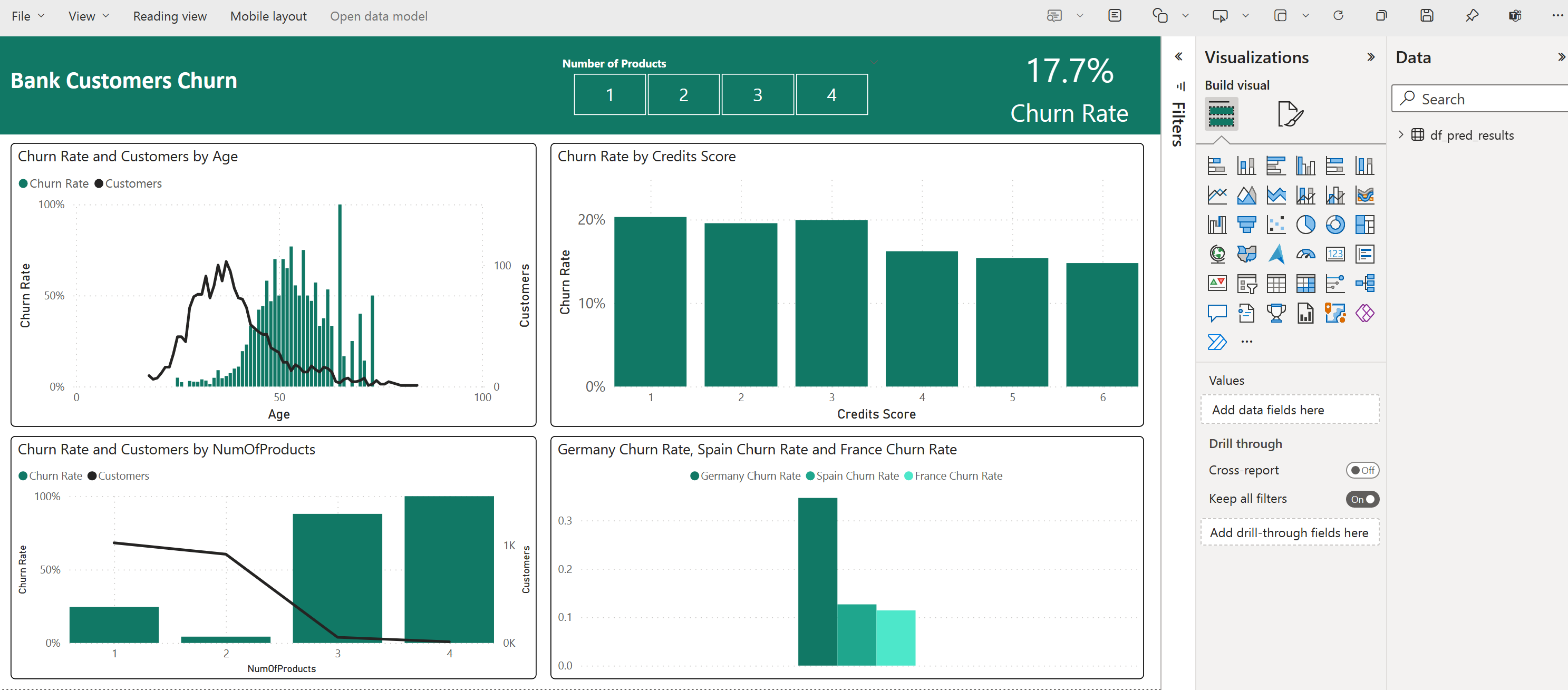Click the Save icon in toolbar
Image resolution: width=1568 pixels, height=690 pixels.
click(x=1426, y=16)
